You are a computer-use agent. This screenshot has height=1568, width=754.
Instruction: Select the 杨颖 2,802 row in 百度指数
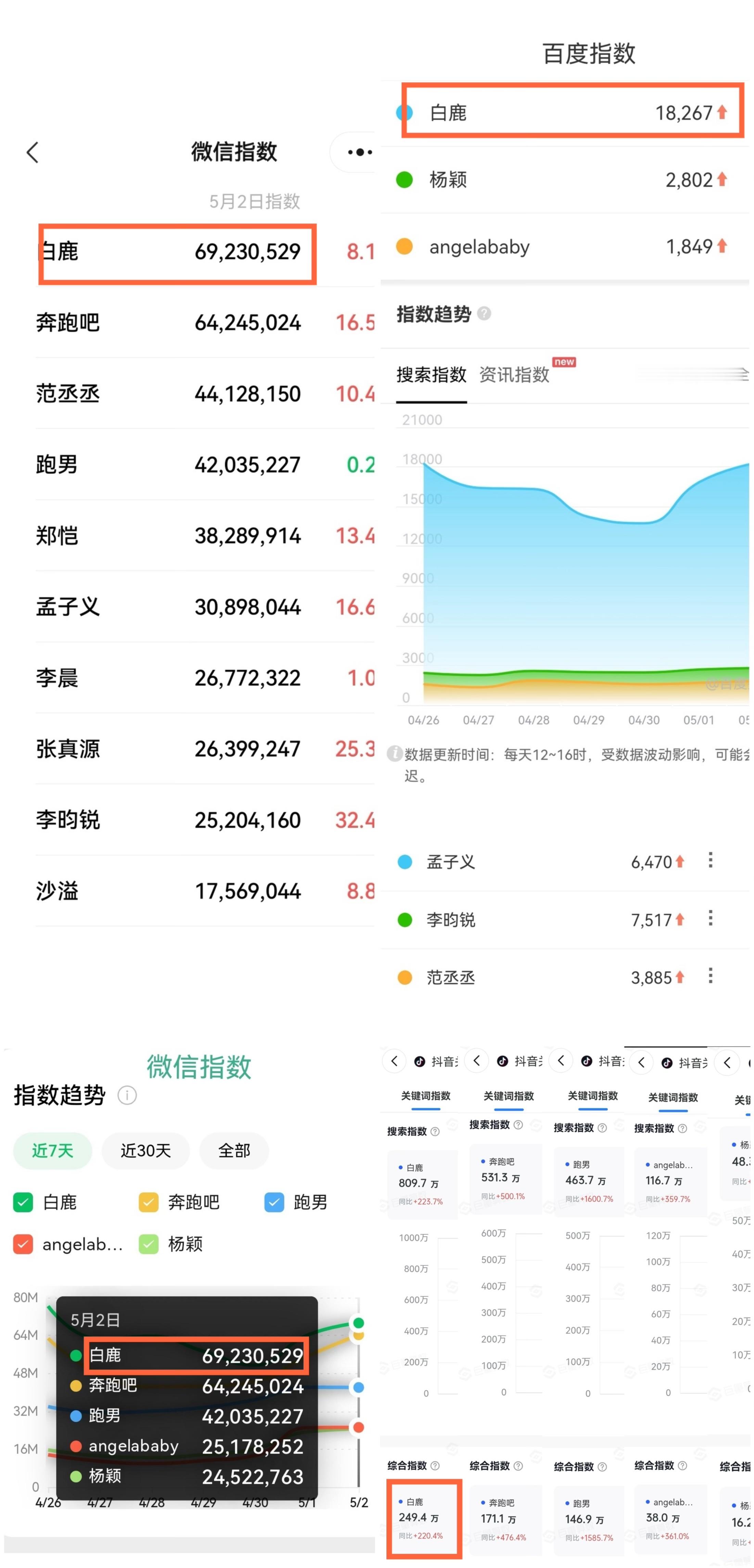565,180
